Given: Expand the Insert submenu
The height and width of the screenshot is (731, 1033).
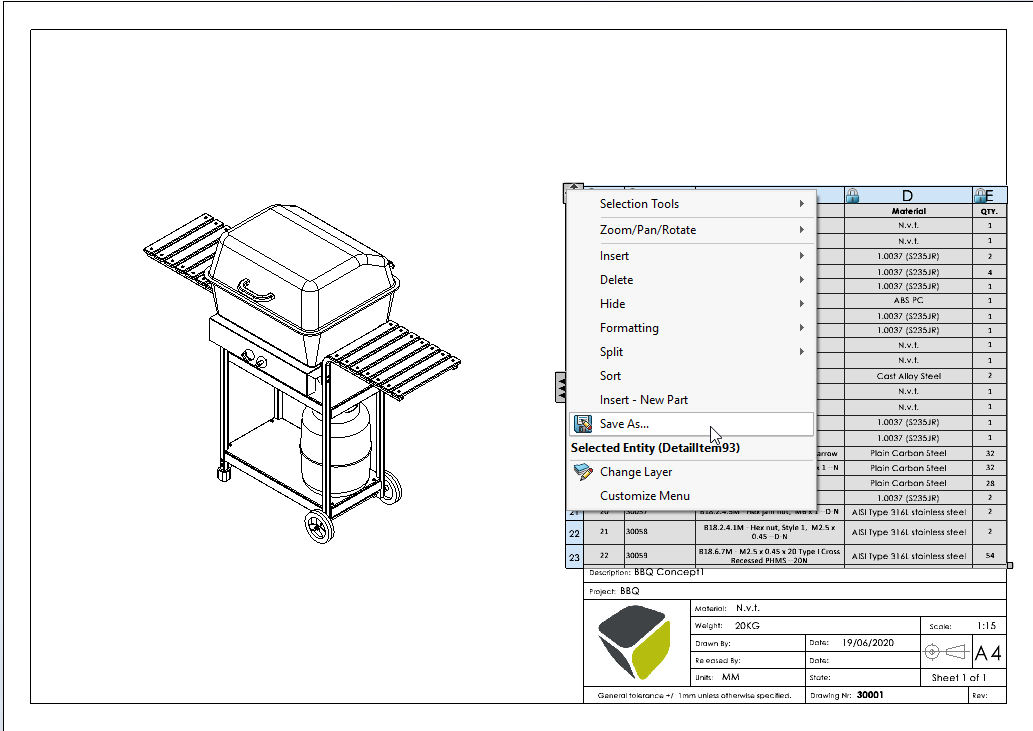Looking at the screenshot, I should pyautogui.click(x=614, y=255).
